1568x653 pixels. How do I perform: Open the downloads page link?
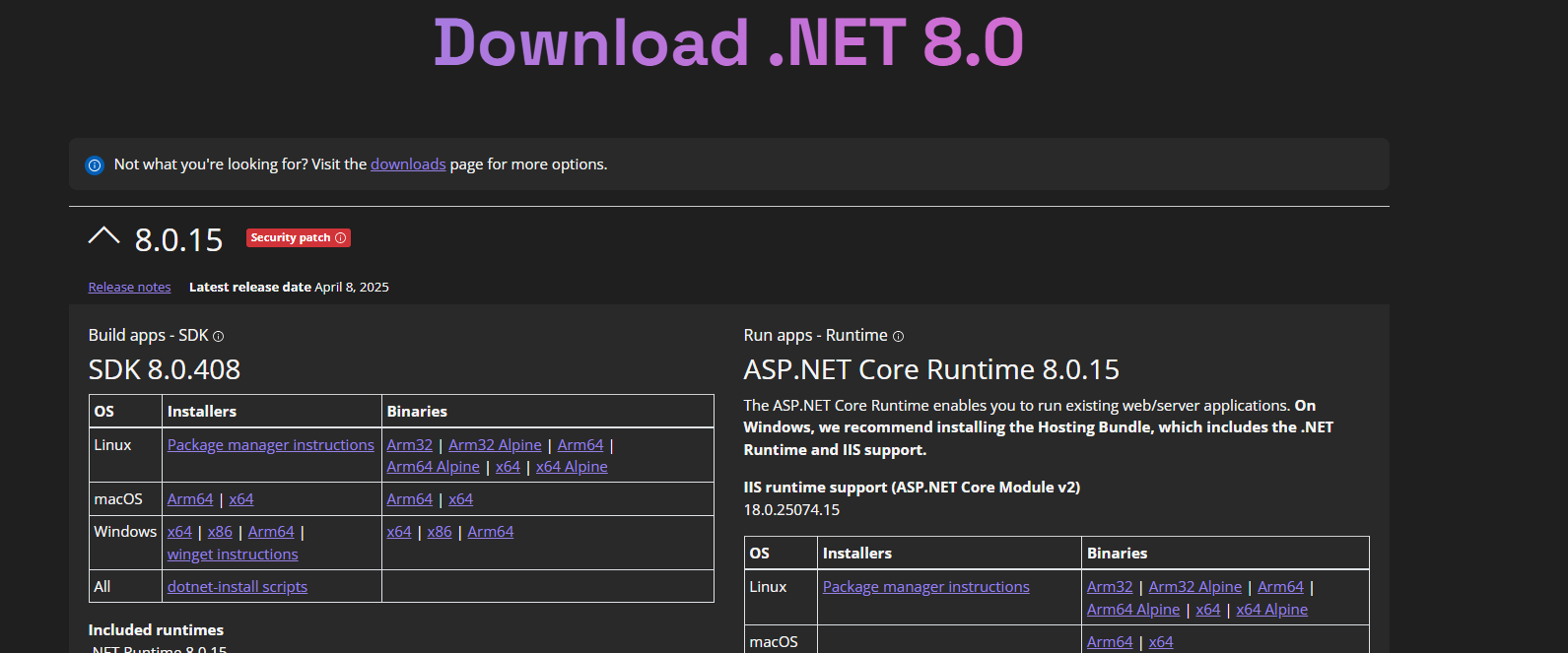[x=408, y=164]
